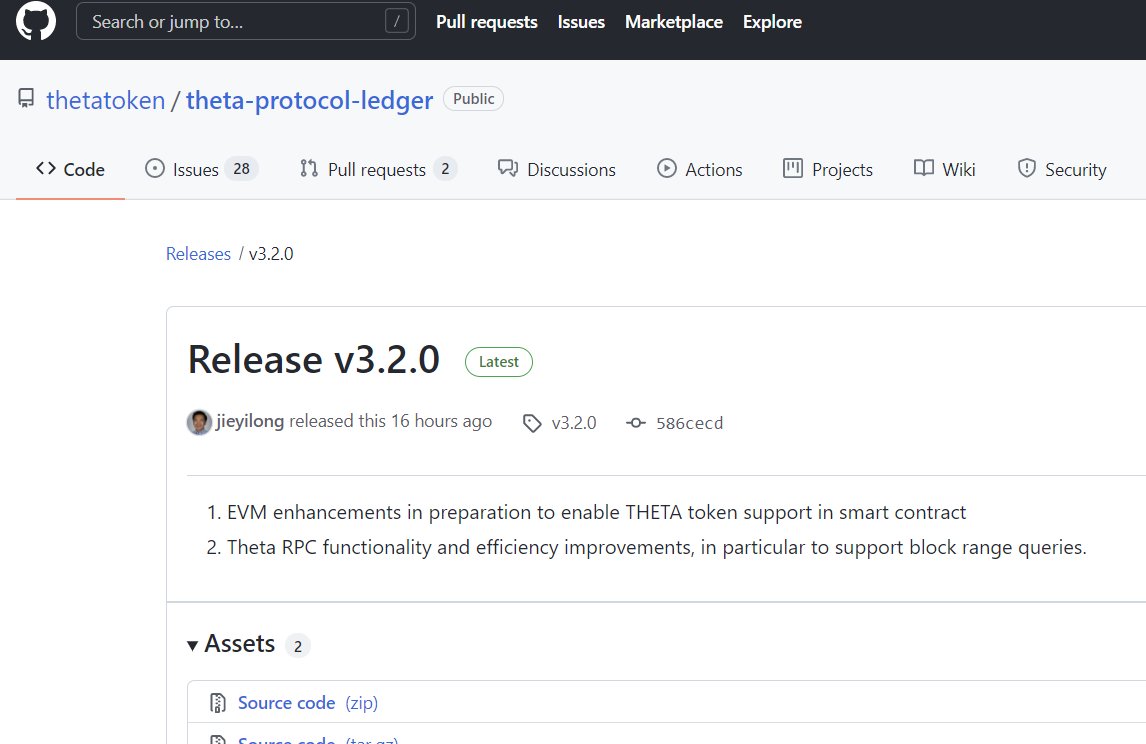Image resolution: width=1146 pixels, height=744 pixels.
Task: Click the Code brackets icon
Action: coord(45,168)
